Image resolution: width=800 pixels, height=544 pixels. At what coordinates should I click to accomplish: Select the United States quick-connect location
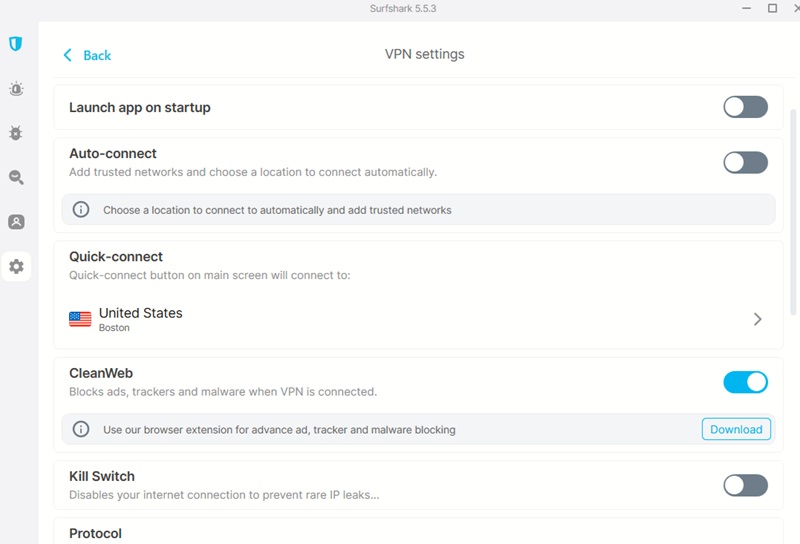(x=418, y=319)
